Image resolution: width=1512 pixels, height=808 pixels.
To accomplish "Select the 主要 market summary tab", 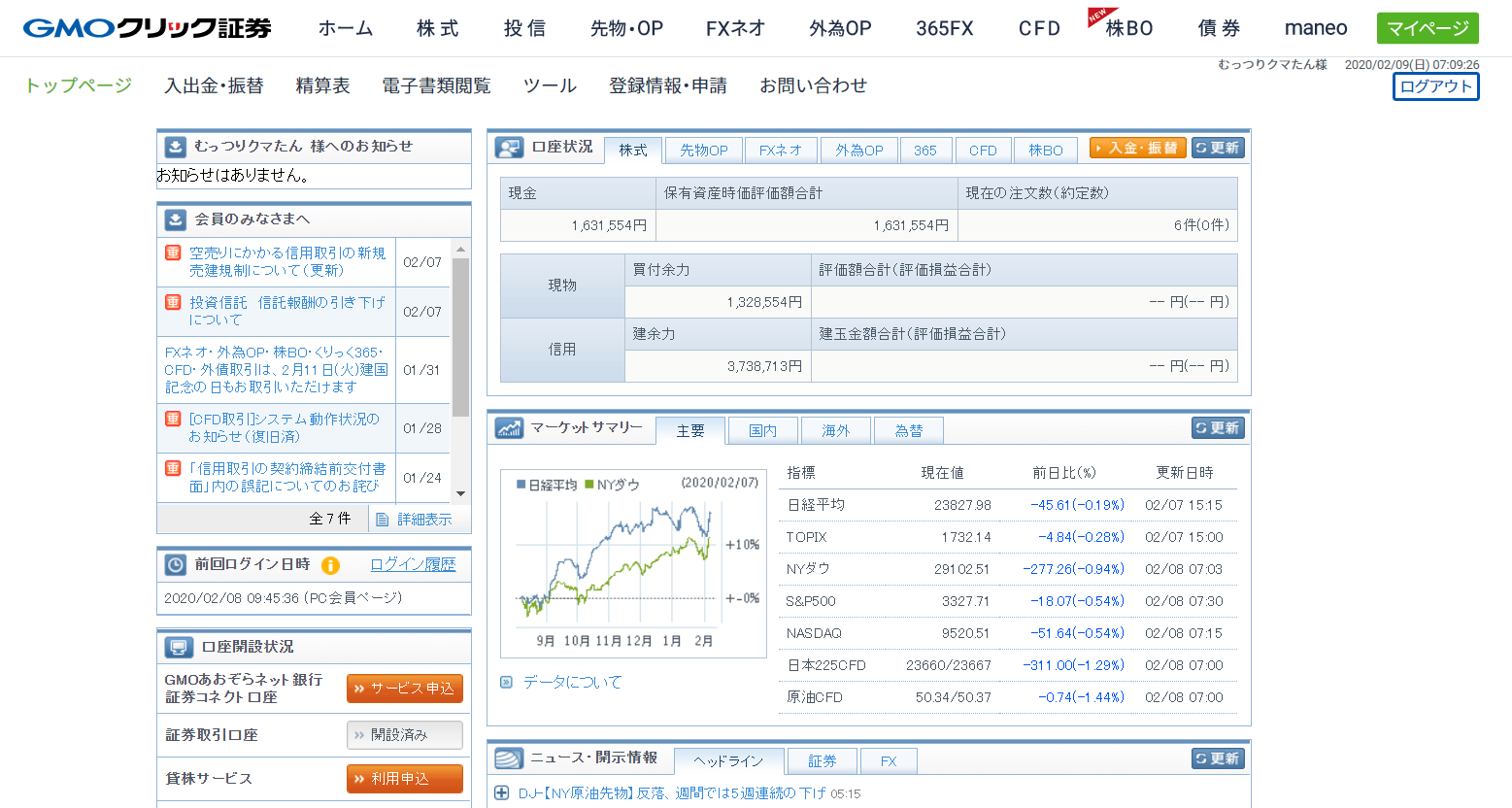I will click(x=690, y=430).
